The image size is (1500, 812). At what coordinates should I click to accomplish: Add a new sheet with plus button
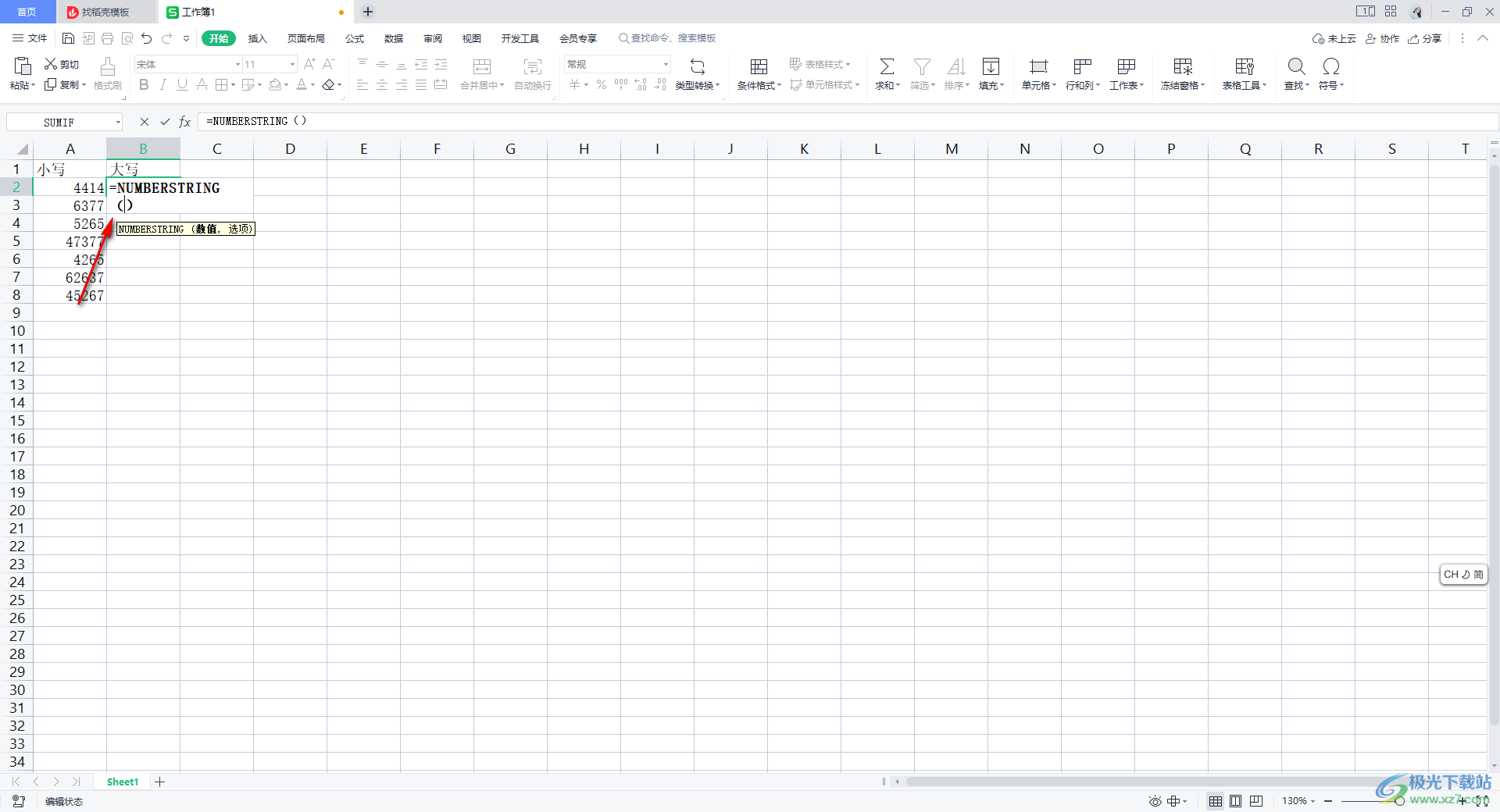point(159,782)
